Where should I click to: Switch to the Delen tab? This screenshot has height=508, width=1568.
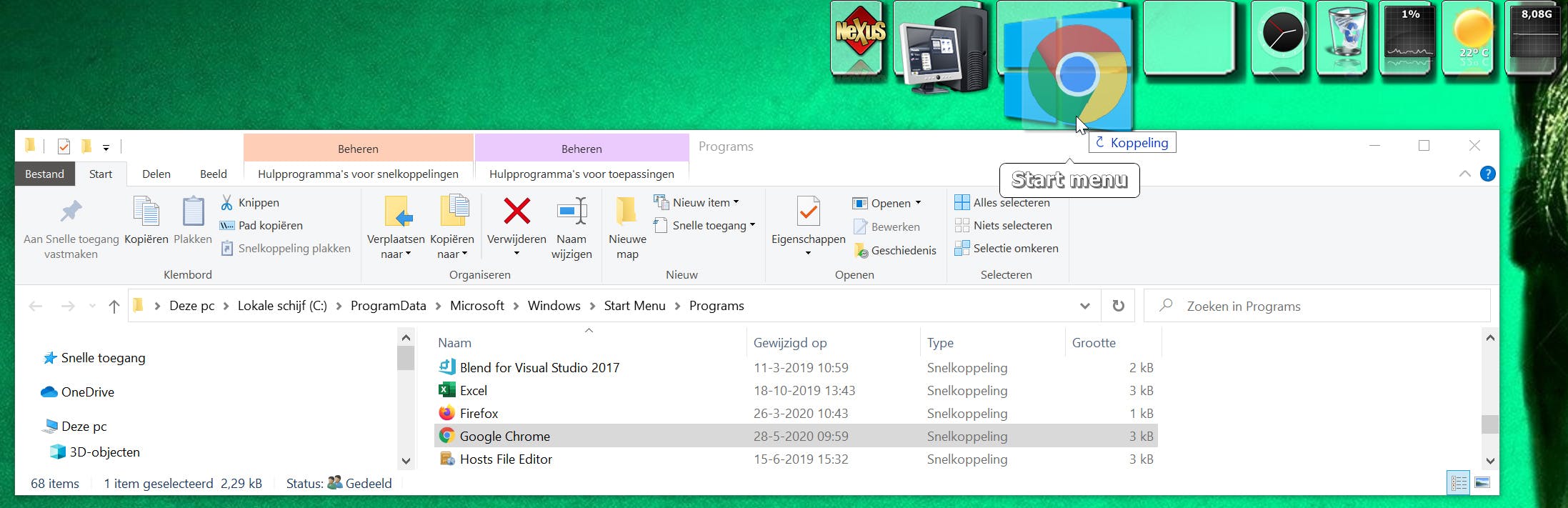(156, 174)
